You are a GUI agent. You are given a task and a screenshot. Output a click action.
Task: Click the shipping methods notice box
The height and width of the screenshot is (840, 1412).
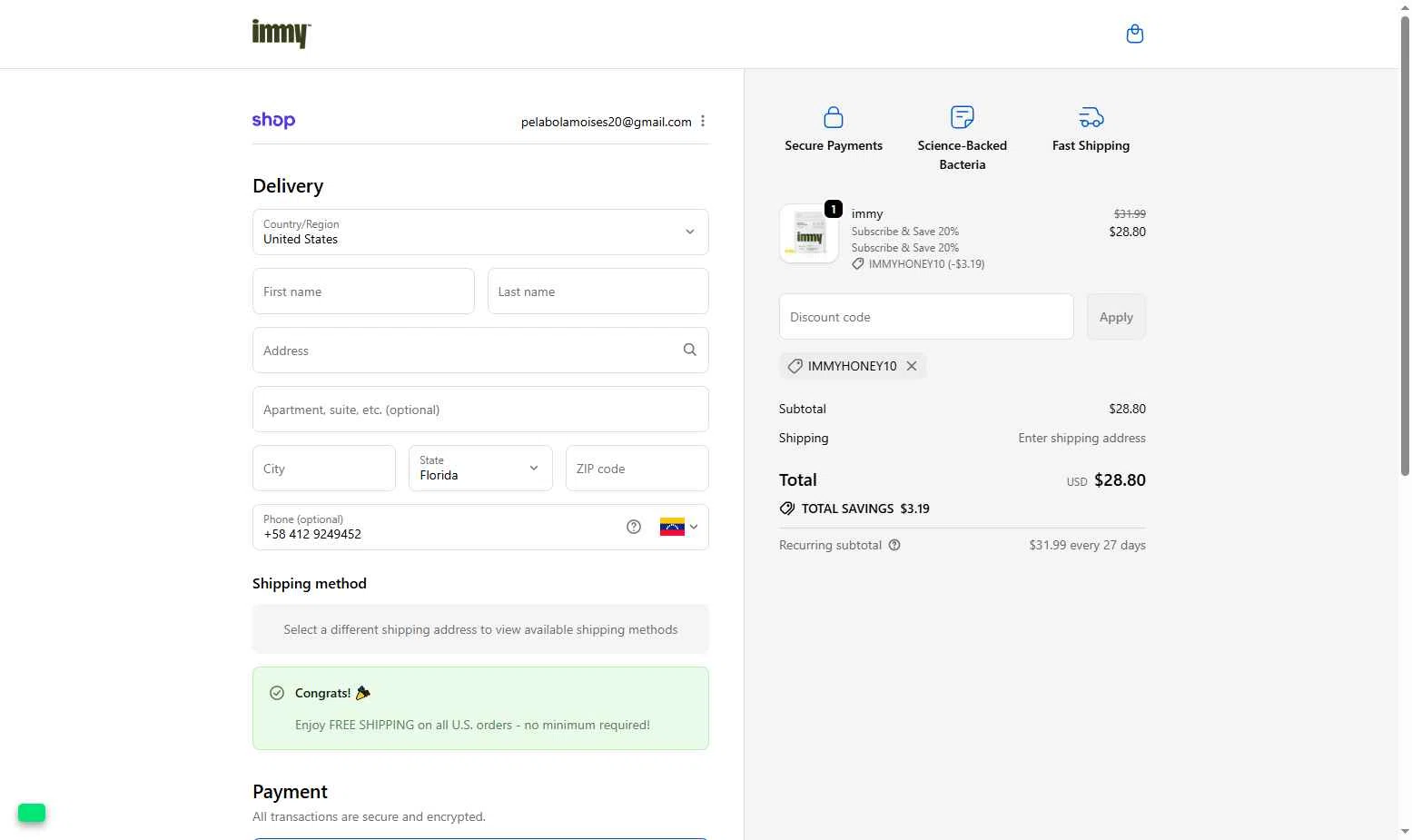point(480,628)
